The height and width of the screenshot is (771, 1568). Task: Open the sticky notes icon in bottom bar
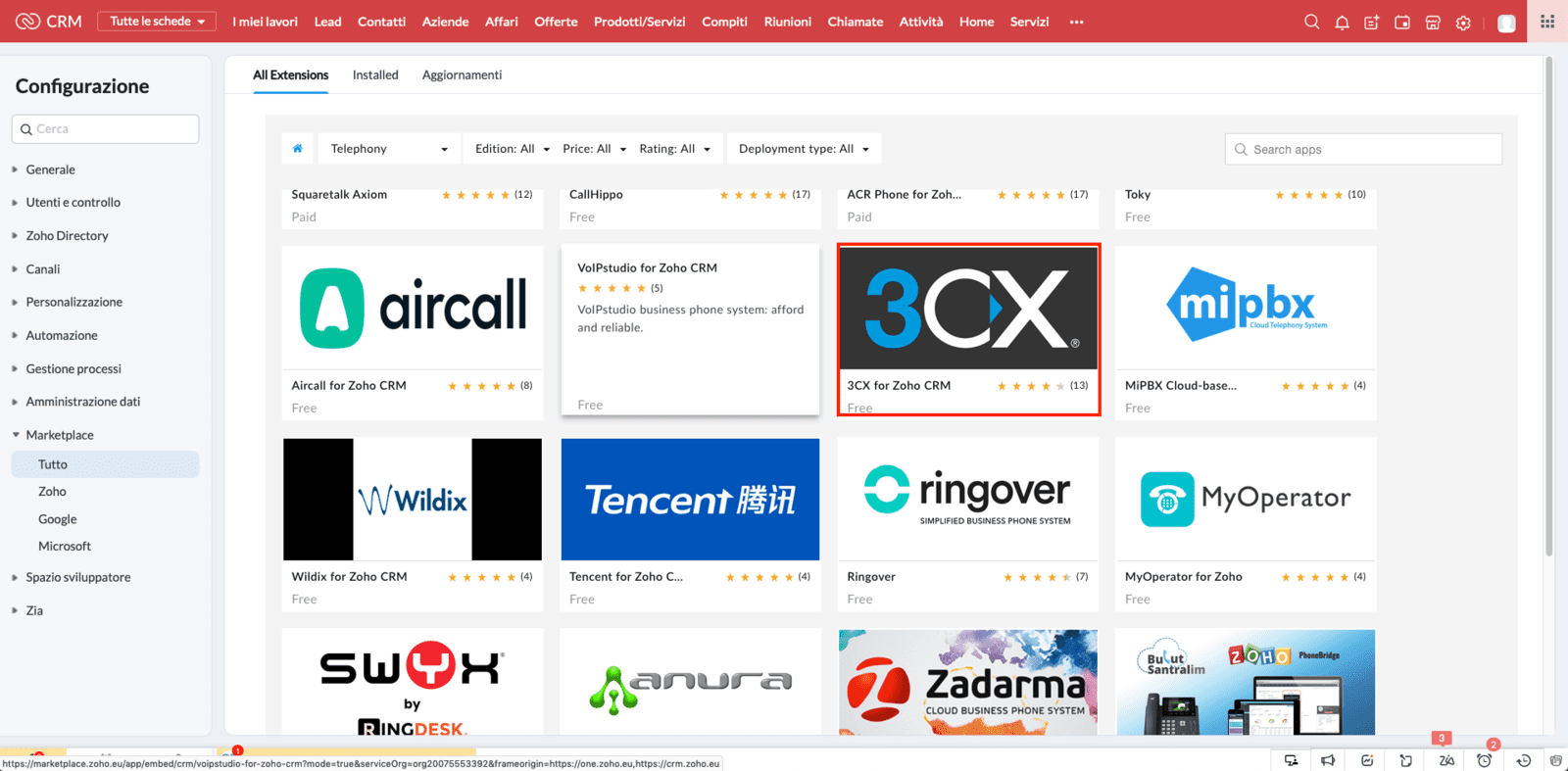click(x=1406, y=760)
